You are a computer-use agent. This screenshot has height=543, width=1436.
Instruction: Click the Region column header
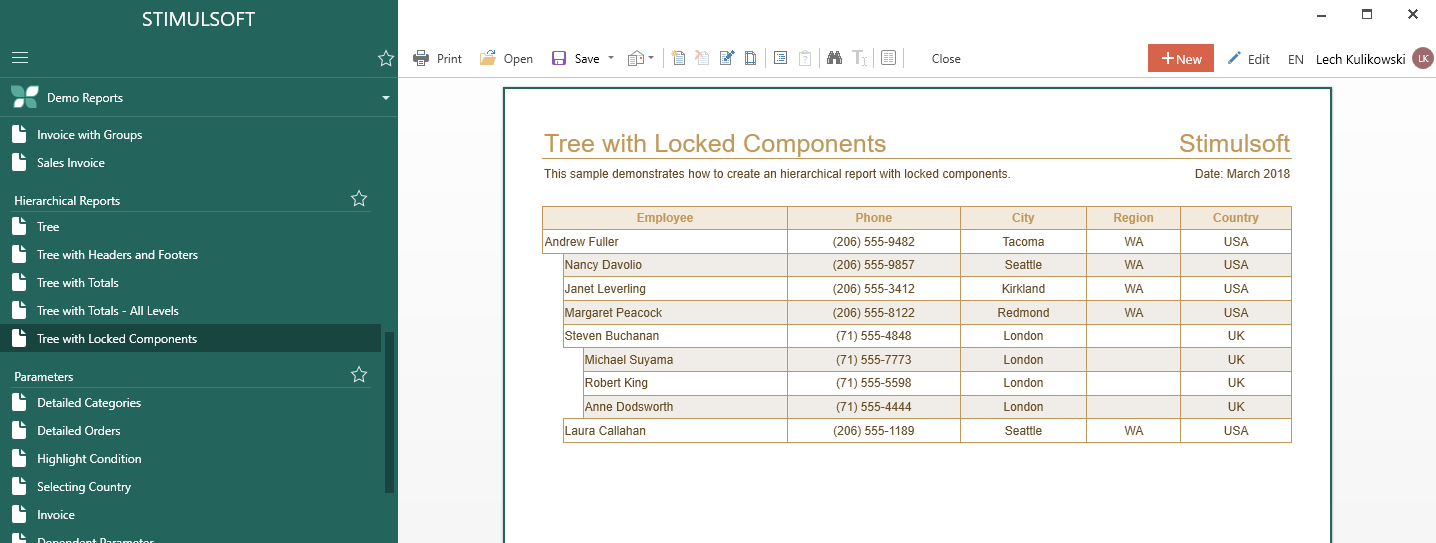1133,218
